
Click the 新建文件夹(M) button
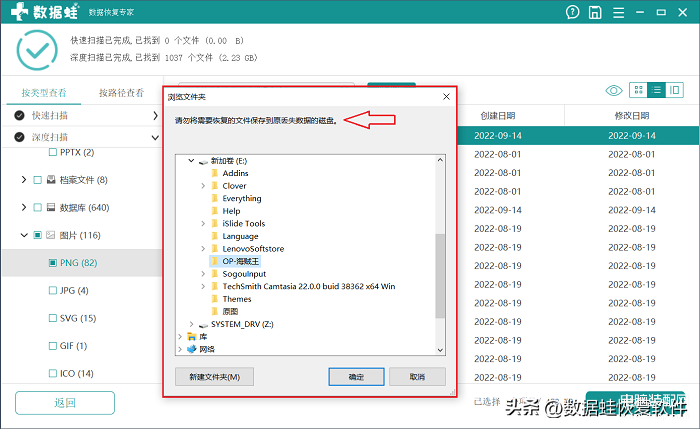point(215,377)
